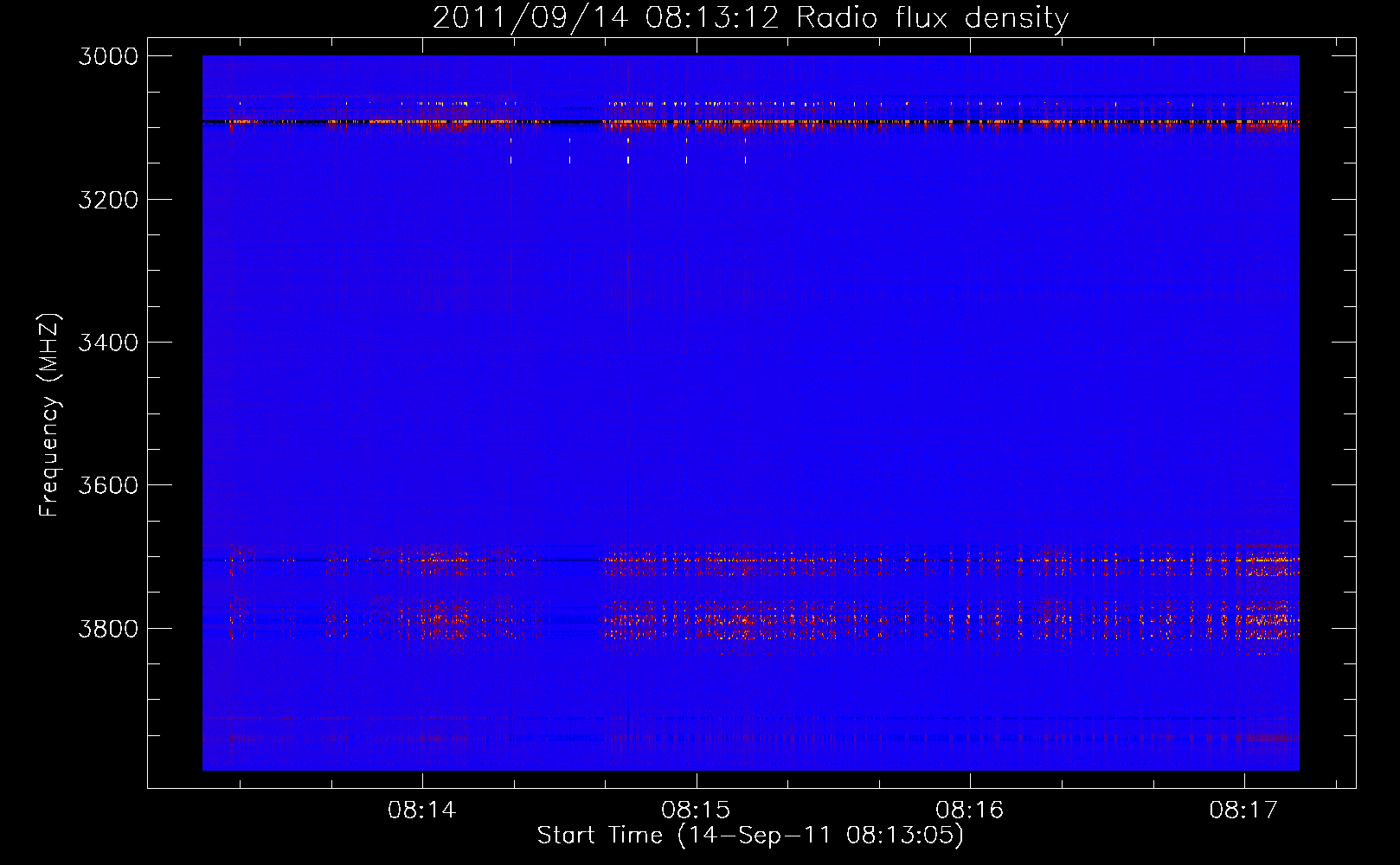Click the 08:14 time axis label
The height and width of the screenshot is (865, 1400).
(x=422, y=810)
